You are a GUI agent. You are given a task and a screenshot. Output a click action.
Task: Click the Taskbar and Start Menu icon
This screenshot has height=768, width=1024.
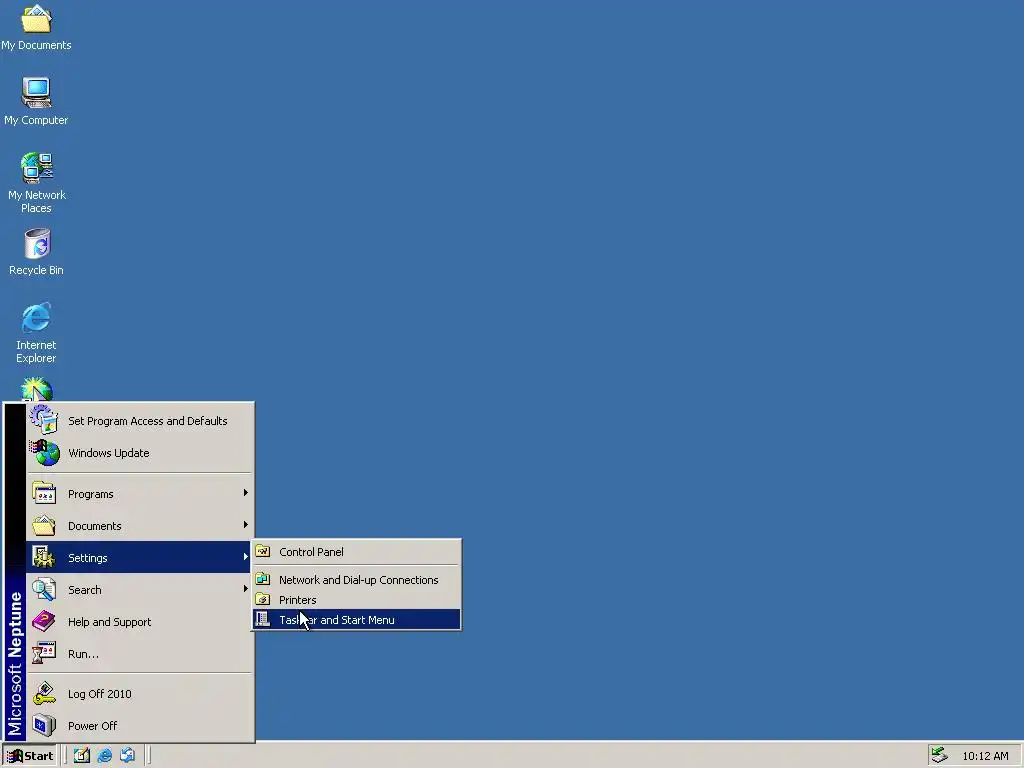click(x=263, y=619)
